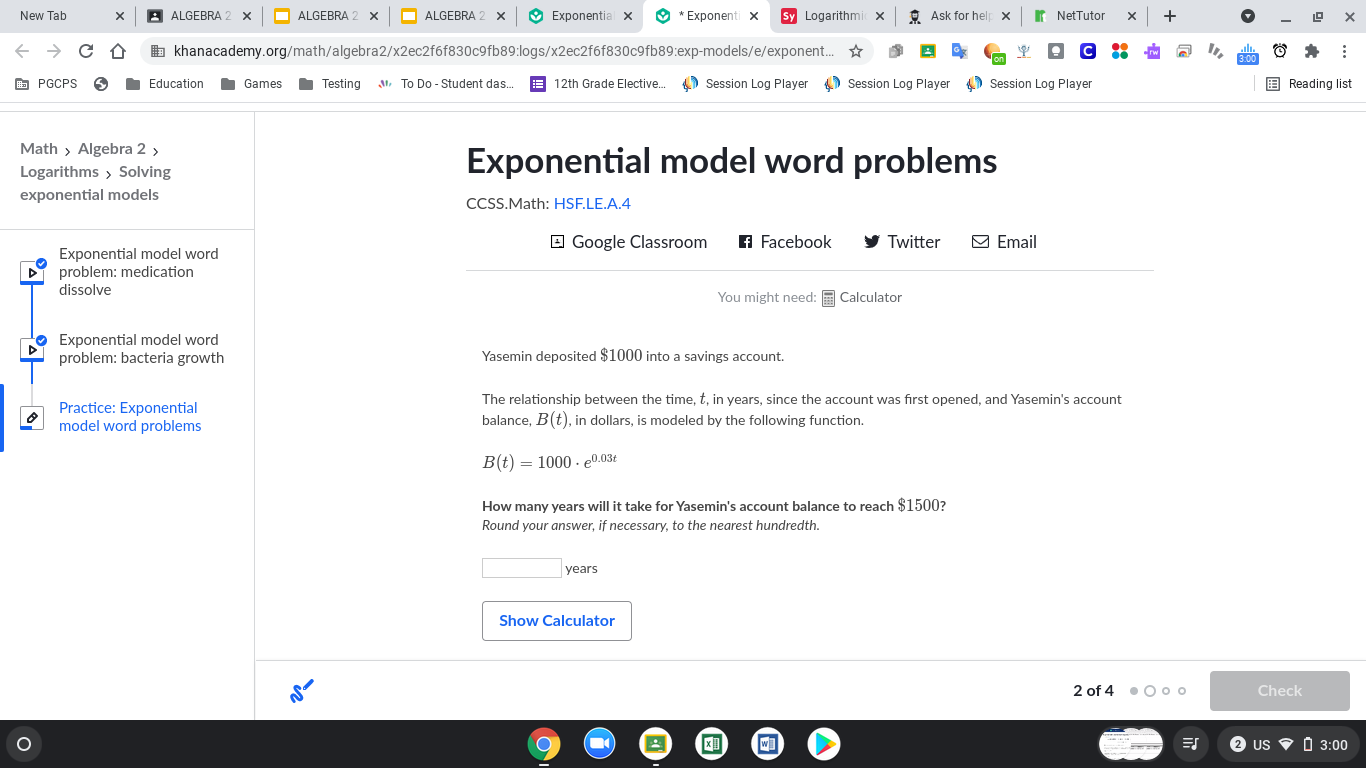The image size is (1366, 768).
Task: Launch Excel from the shelf
Action: coord(711,744)
